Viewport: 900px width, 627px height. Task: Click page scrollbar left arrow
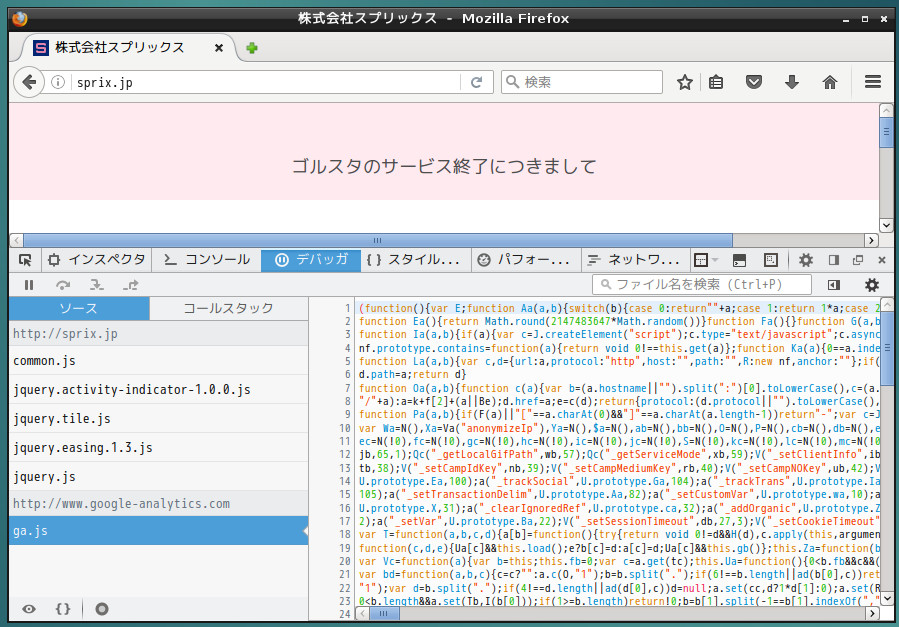[16, 240]
